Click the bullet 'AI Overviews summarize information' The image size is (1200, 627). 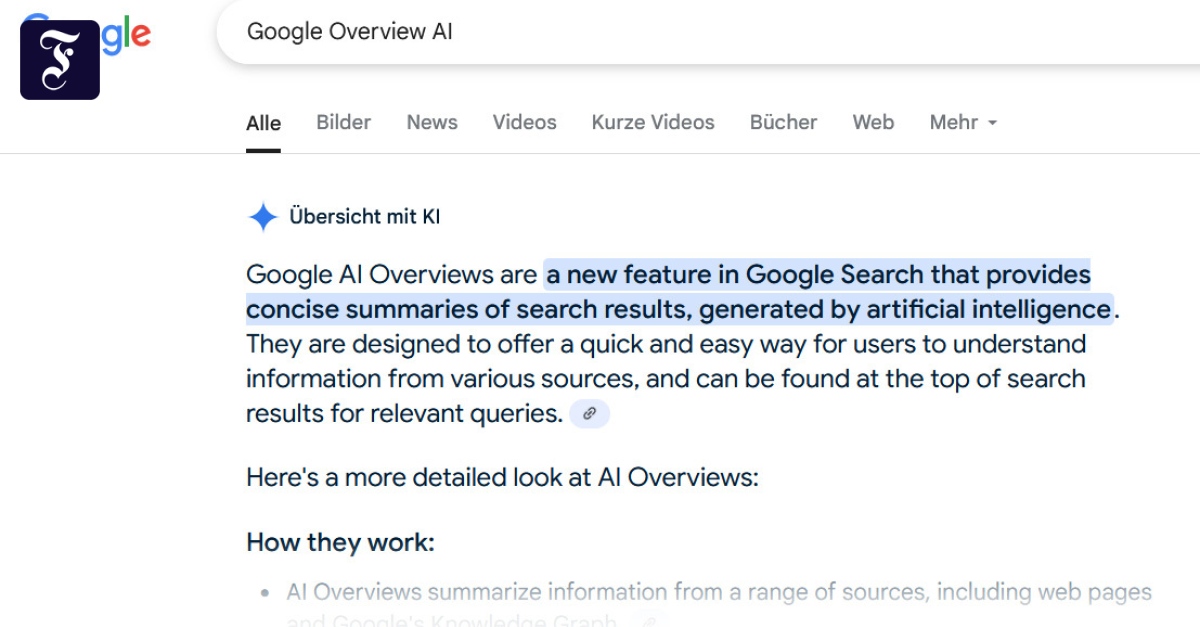(x=700, y=593)
